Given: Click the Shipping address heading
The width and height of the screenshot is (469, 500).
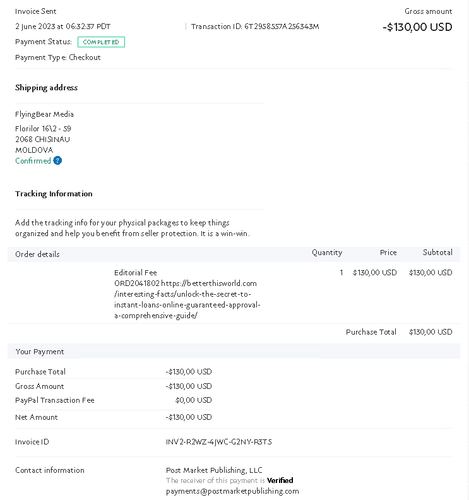Looking at the screenshot, I should [46, 88].
